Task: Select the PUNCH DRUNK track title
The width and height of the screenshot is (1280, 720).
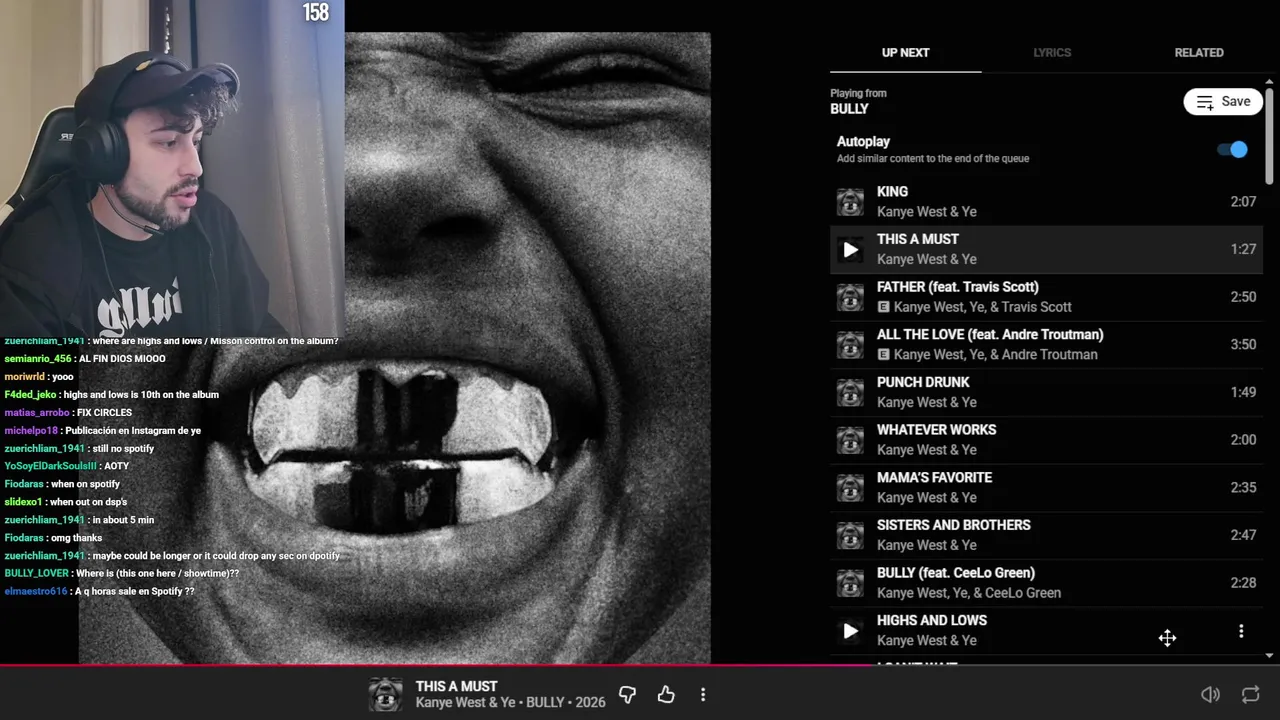Action: [923, 382]
